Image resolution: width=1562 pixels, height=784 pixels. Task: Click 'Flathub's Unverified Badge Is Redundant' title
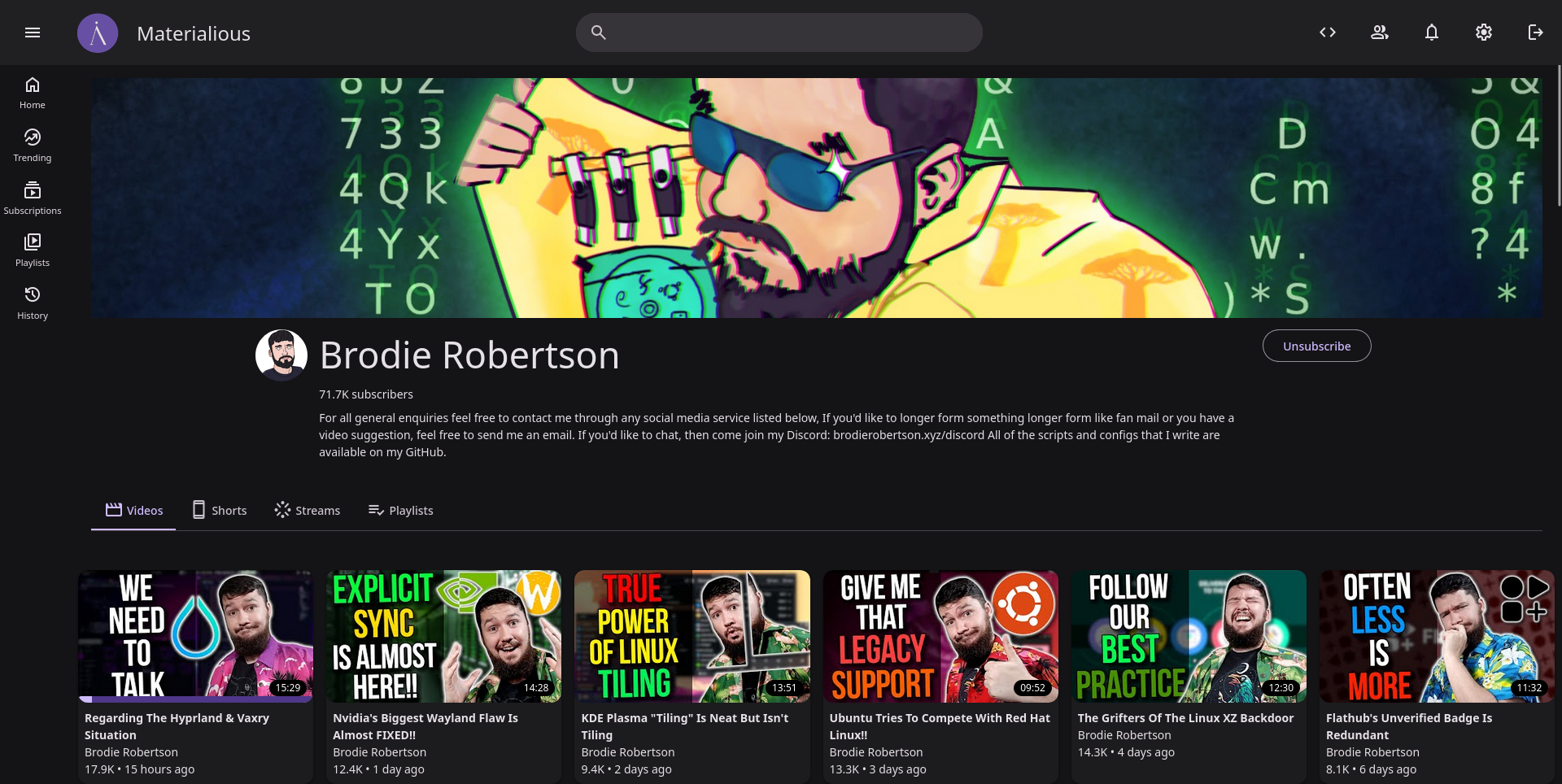pos(1409,726)
